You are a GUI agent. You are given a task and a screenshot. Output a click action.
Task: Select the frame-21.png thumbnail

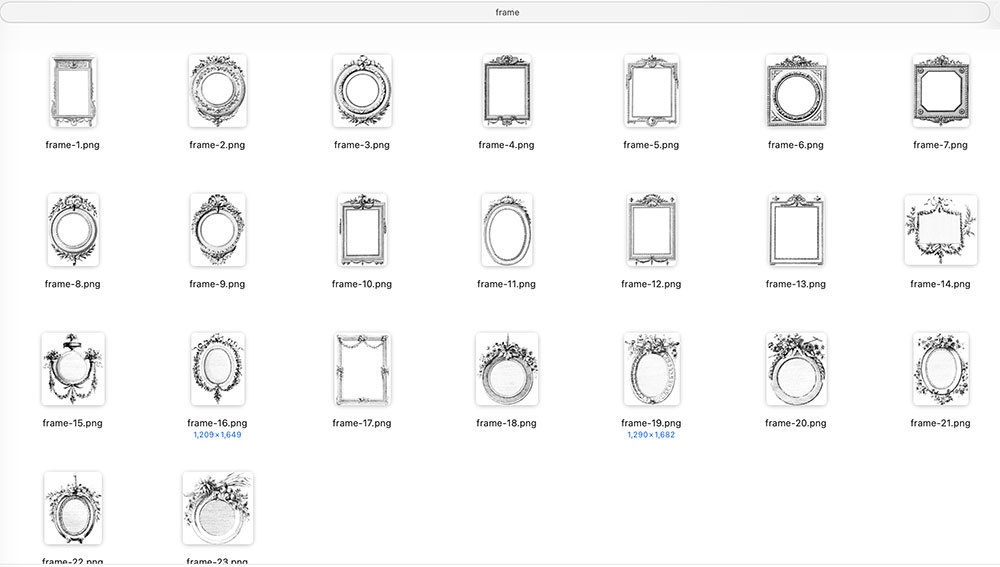click(x=941, y=369)
